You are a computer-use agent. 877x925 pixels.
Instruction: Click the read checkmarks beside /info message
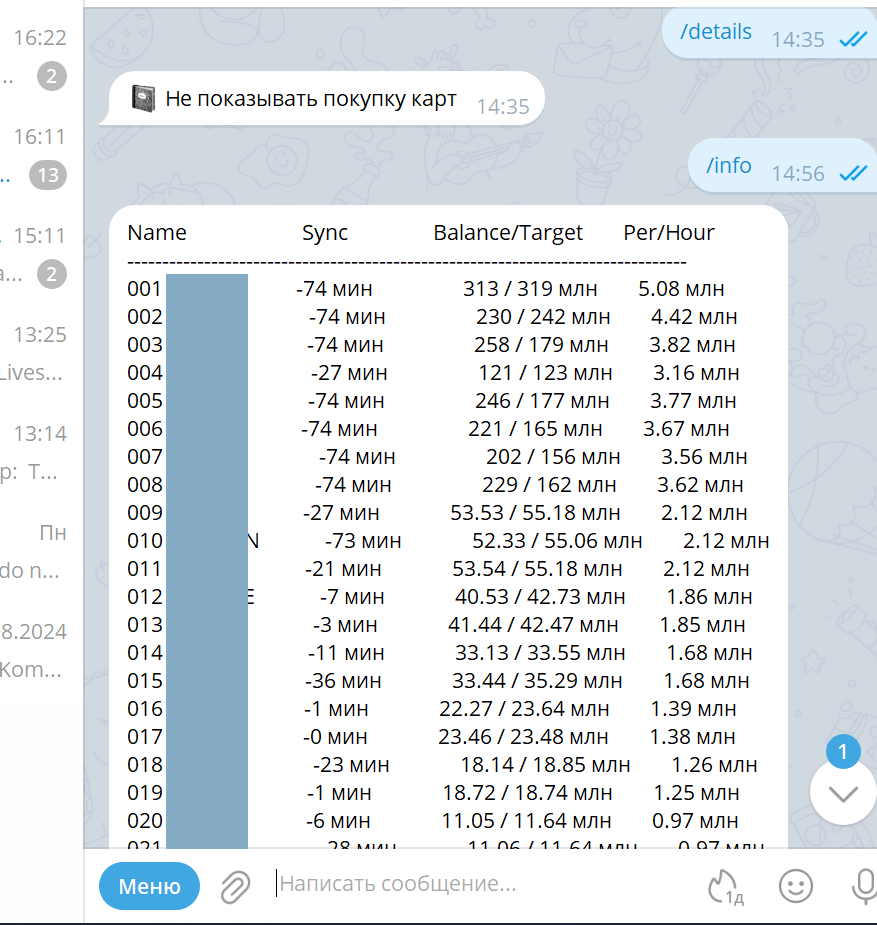(x=853, y=173)
